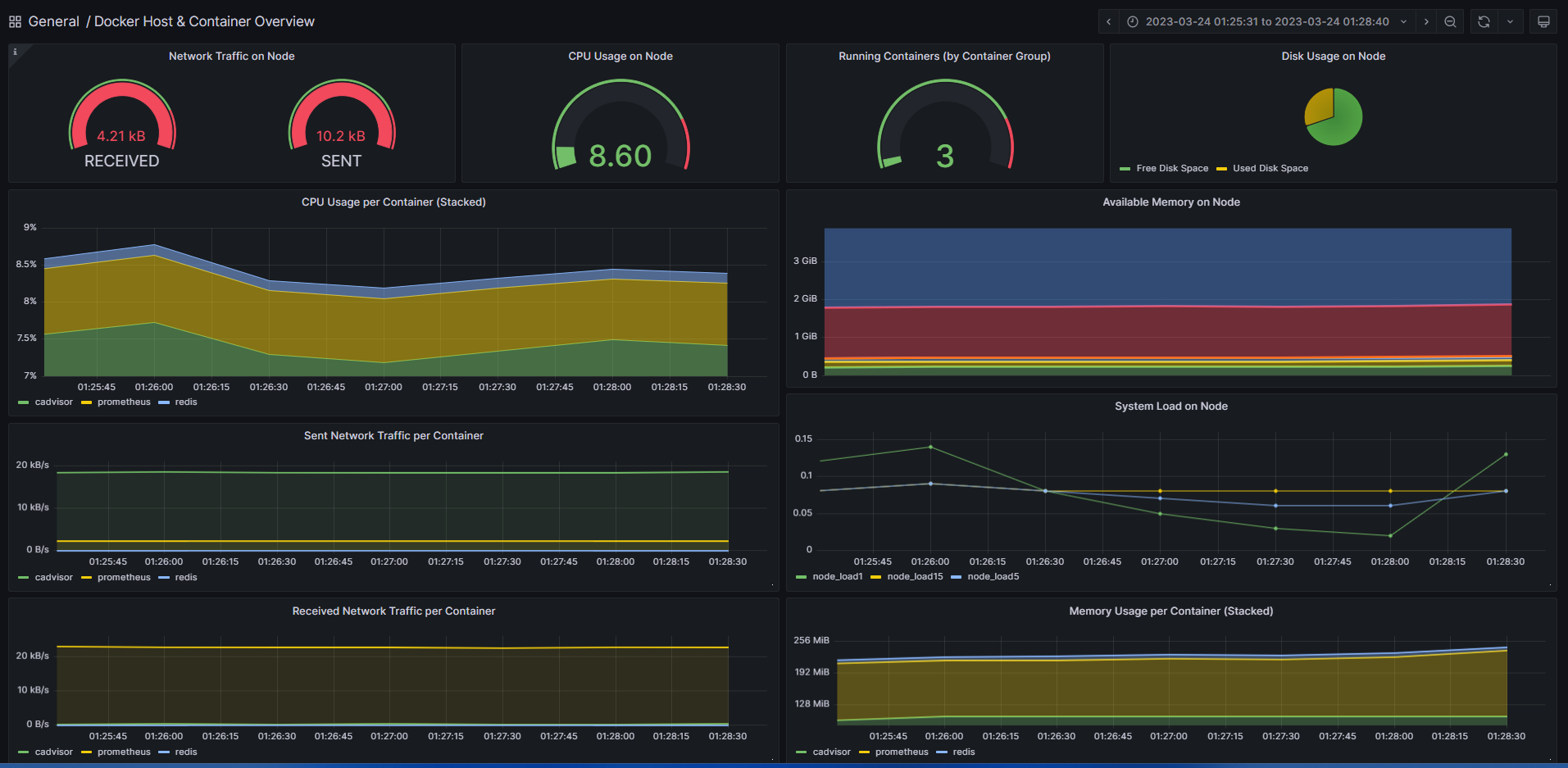Toggle cadvisor series in CPU Usage legend
This screenshot has width=1568, height=768.
click(x=54, y=402)
